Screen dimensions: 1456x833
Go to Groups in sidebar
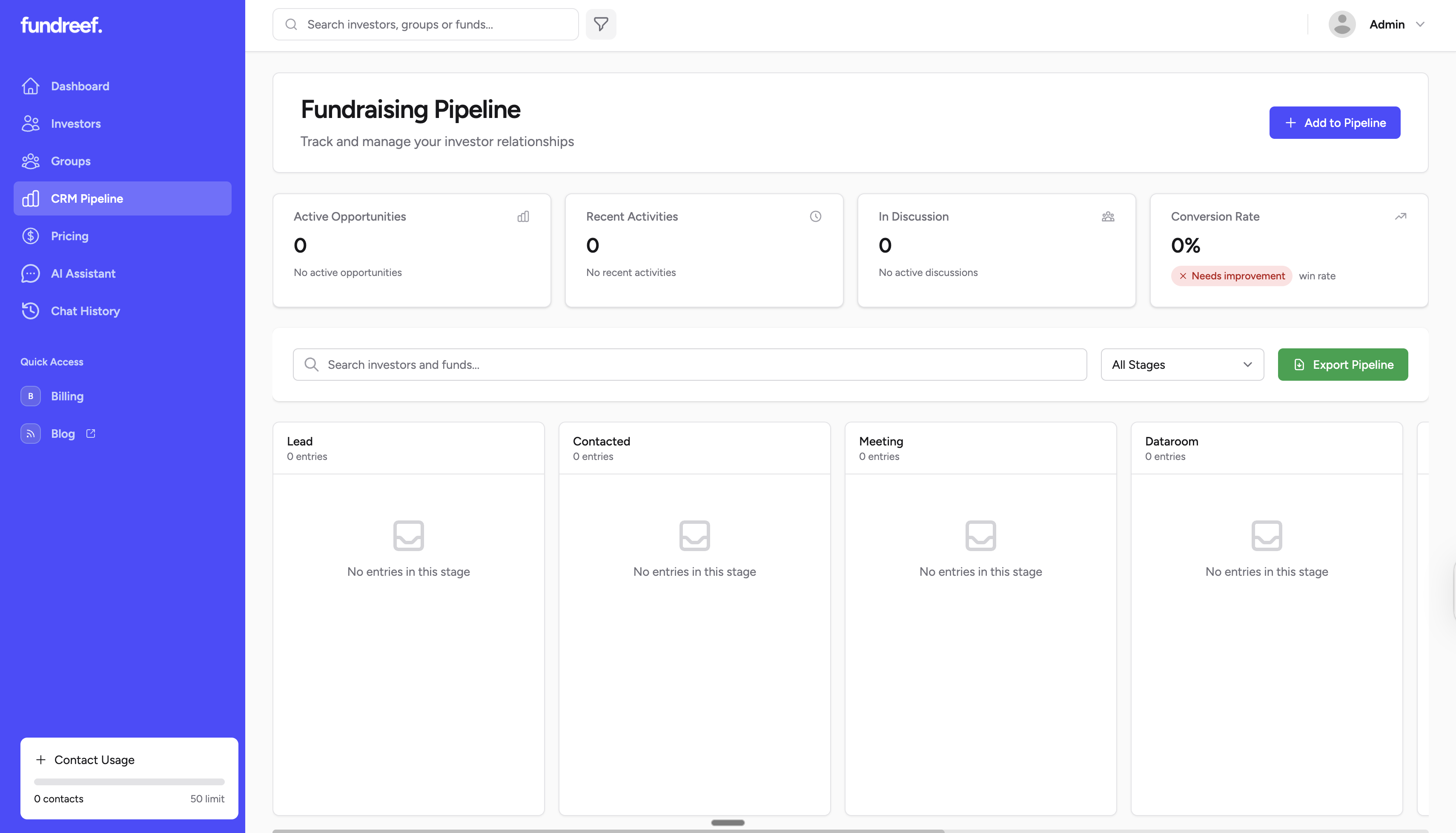pos(70,161)
